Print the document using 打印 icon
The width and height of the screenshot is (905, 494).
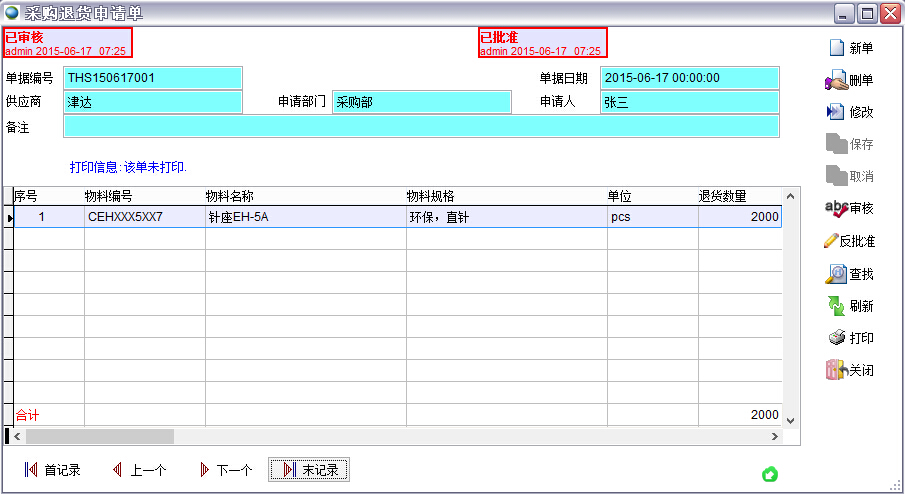[x=836, y=338]
